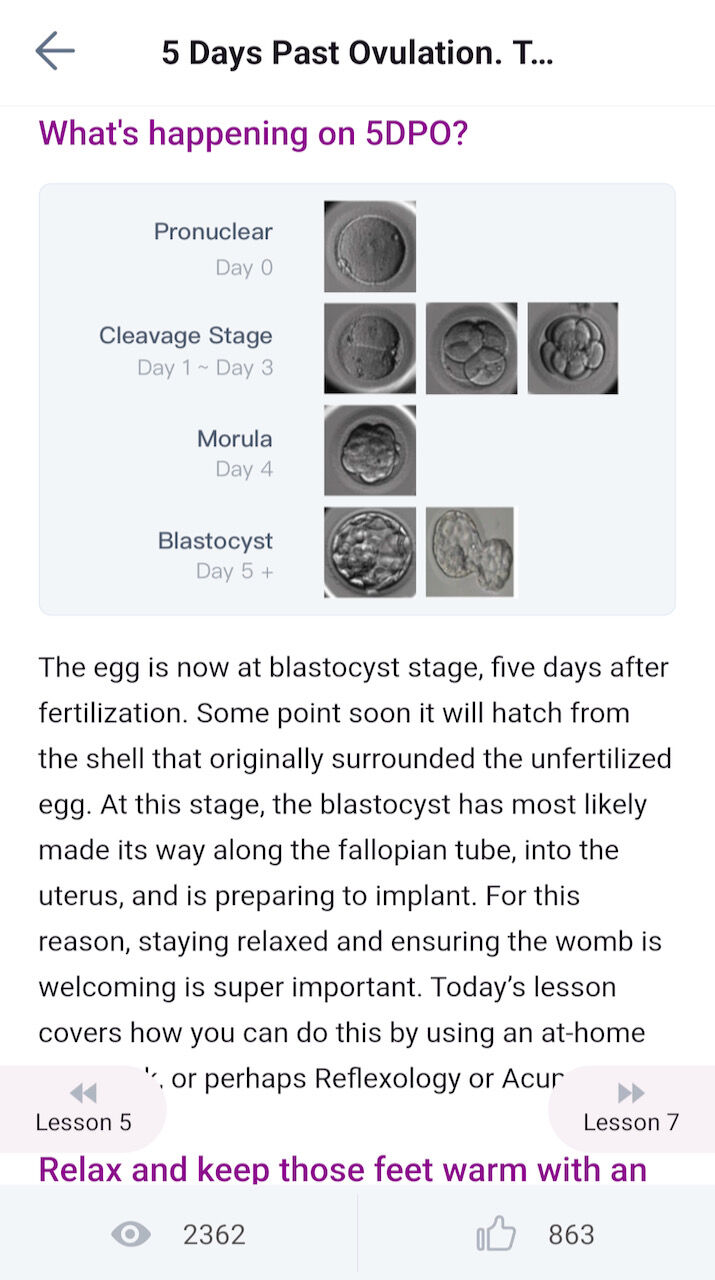Tap the Relax and keep those feet warm heading
This screenshot has width=715, height=1280.
coord(343,1168)
